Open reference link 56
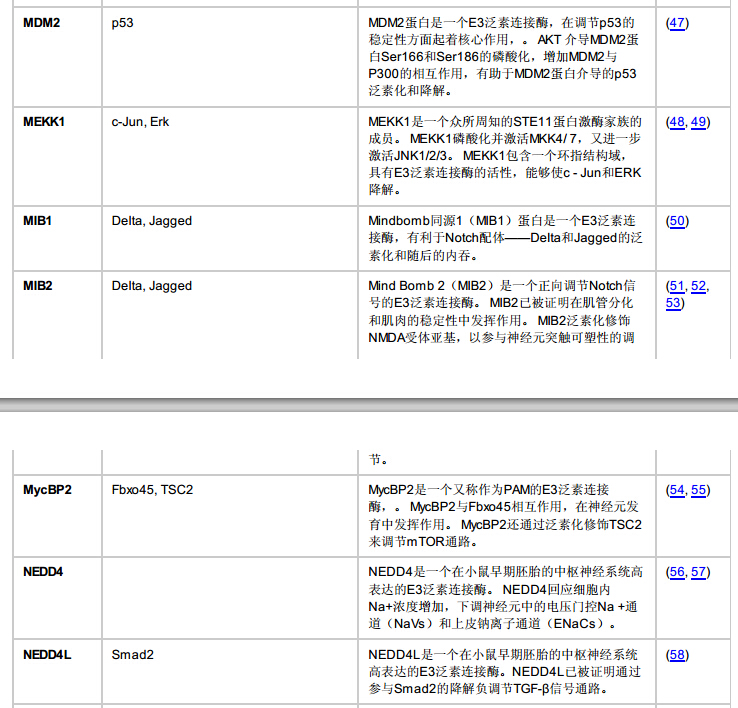The width and height of the screenshot is (738, 708). point(677,572)
